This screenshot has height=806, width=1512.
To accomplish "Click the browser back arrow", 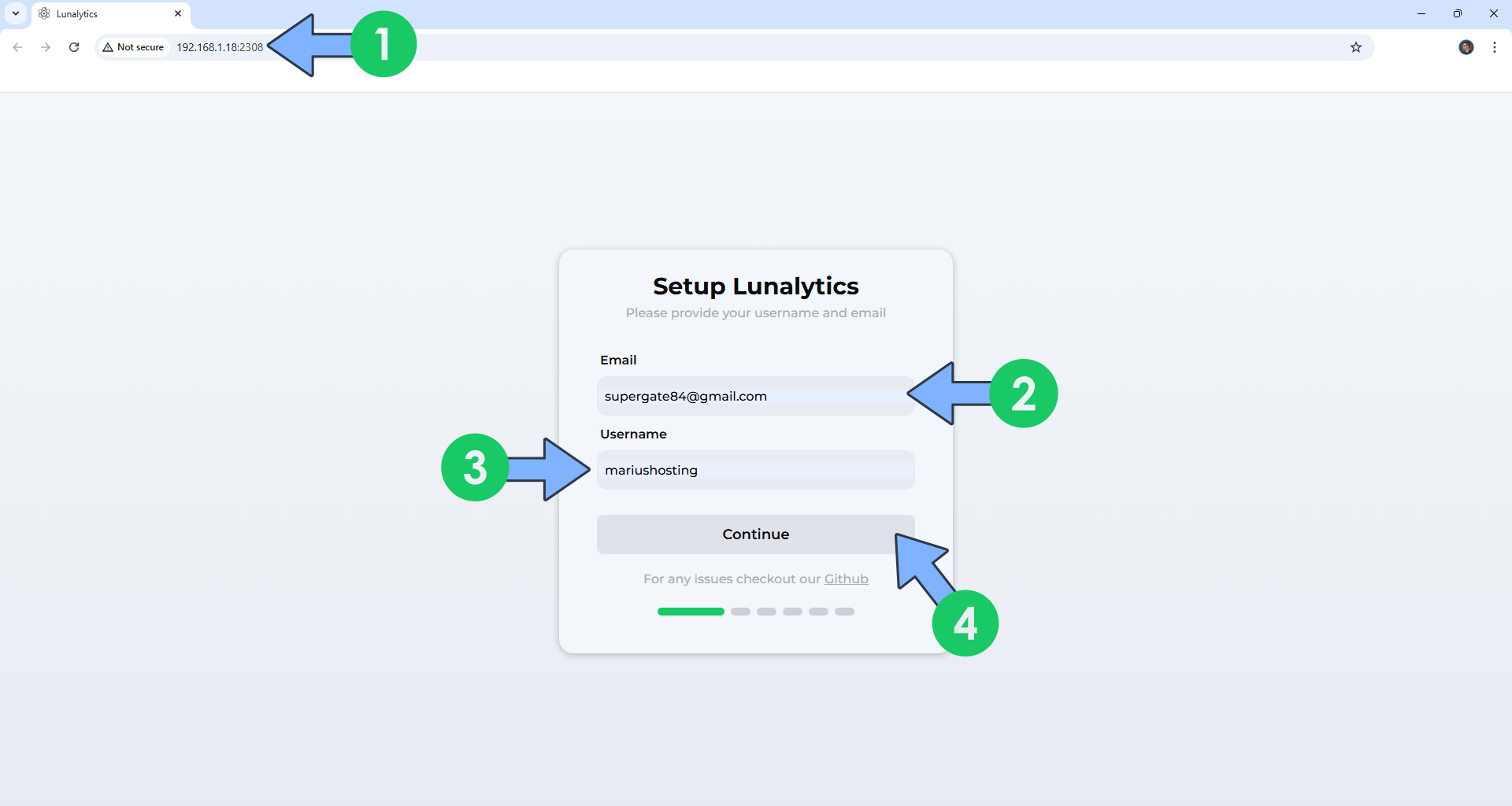I will click(17, 47).
